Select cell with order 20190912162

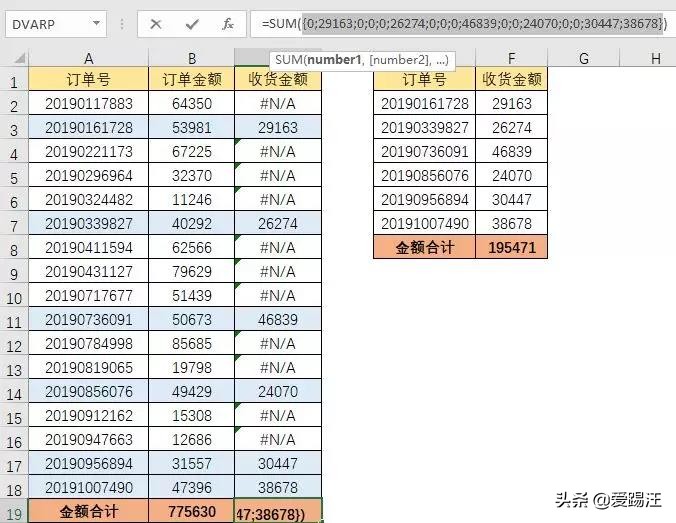[x=88, y=416]
